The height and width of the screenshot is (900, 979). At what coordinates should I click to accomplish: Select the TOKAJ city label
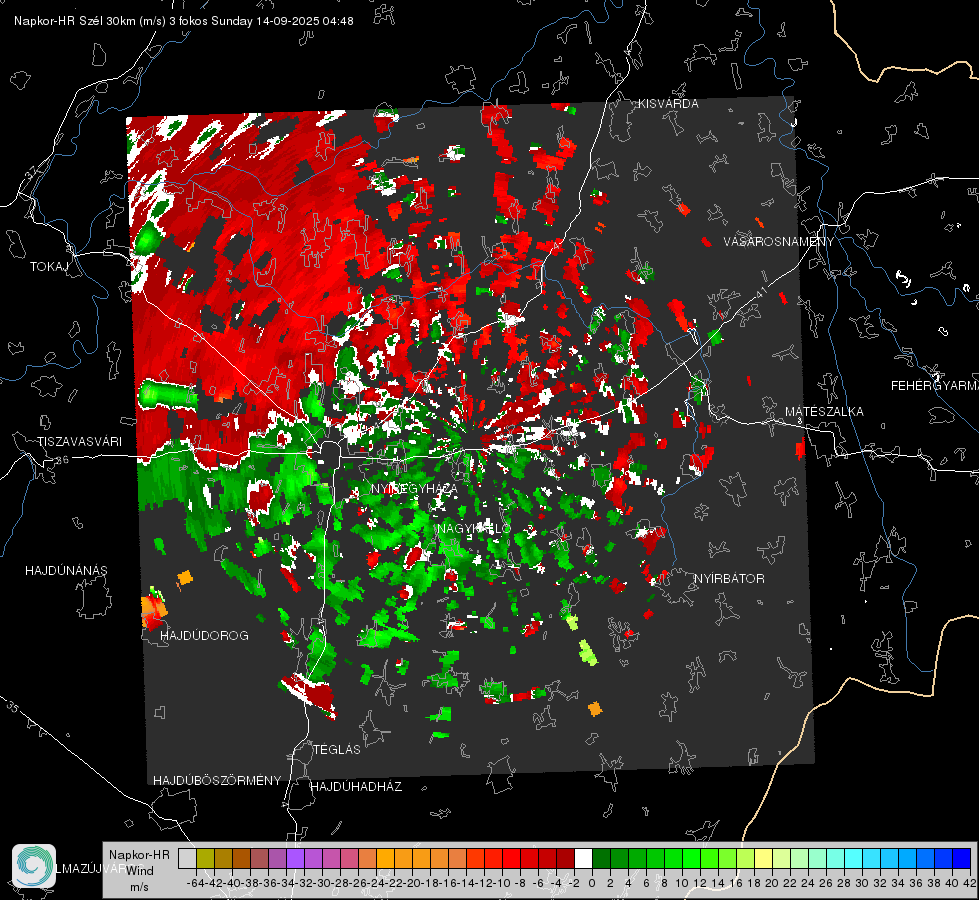pos(49,267)
